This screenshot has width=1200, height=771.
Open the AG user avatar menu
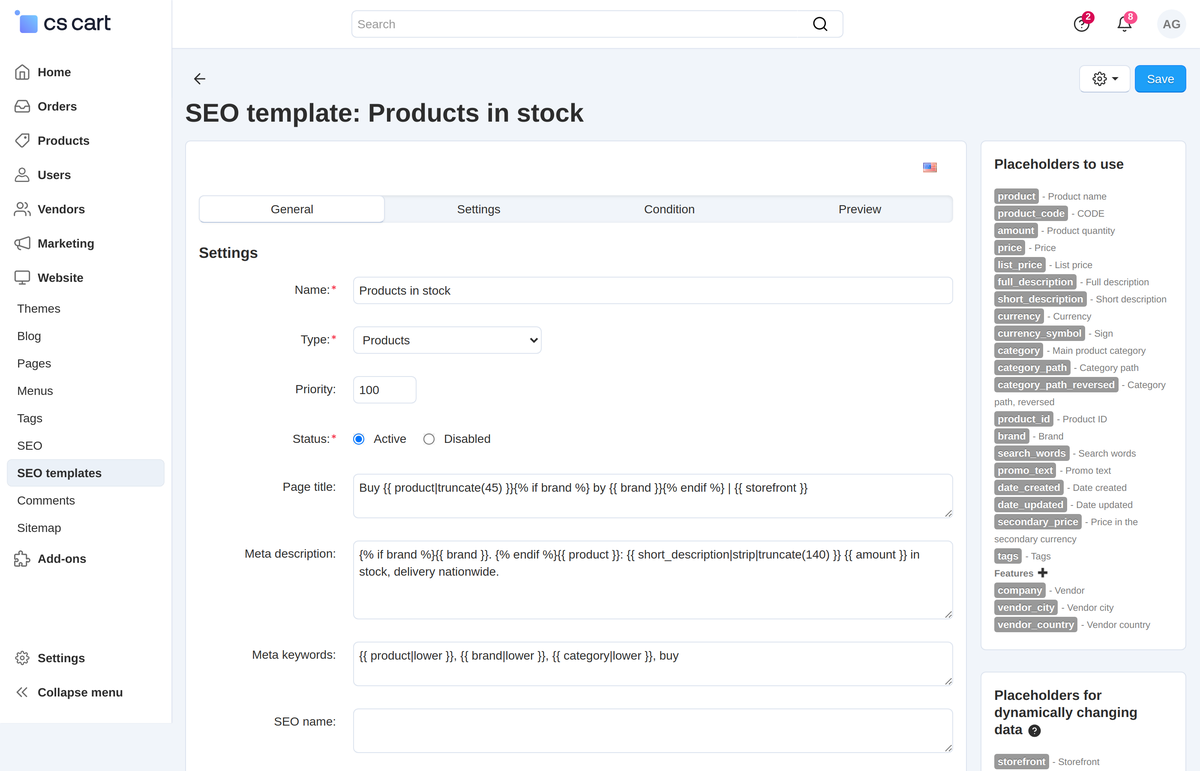pos(1171,24)
